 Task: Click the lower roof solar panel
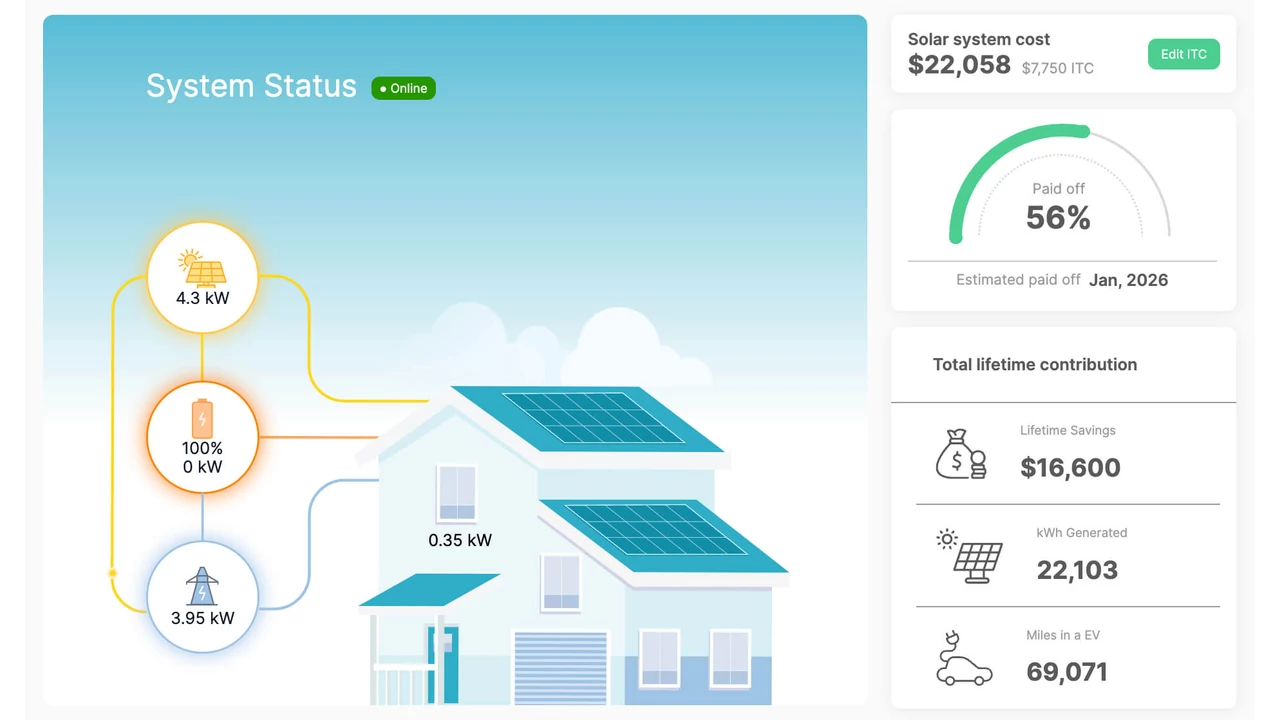click(655, 530)
